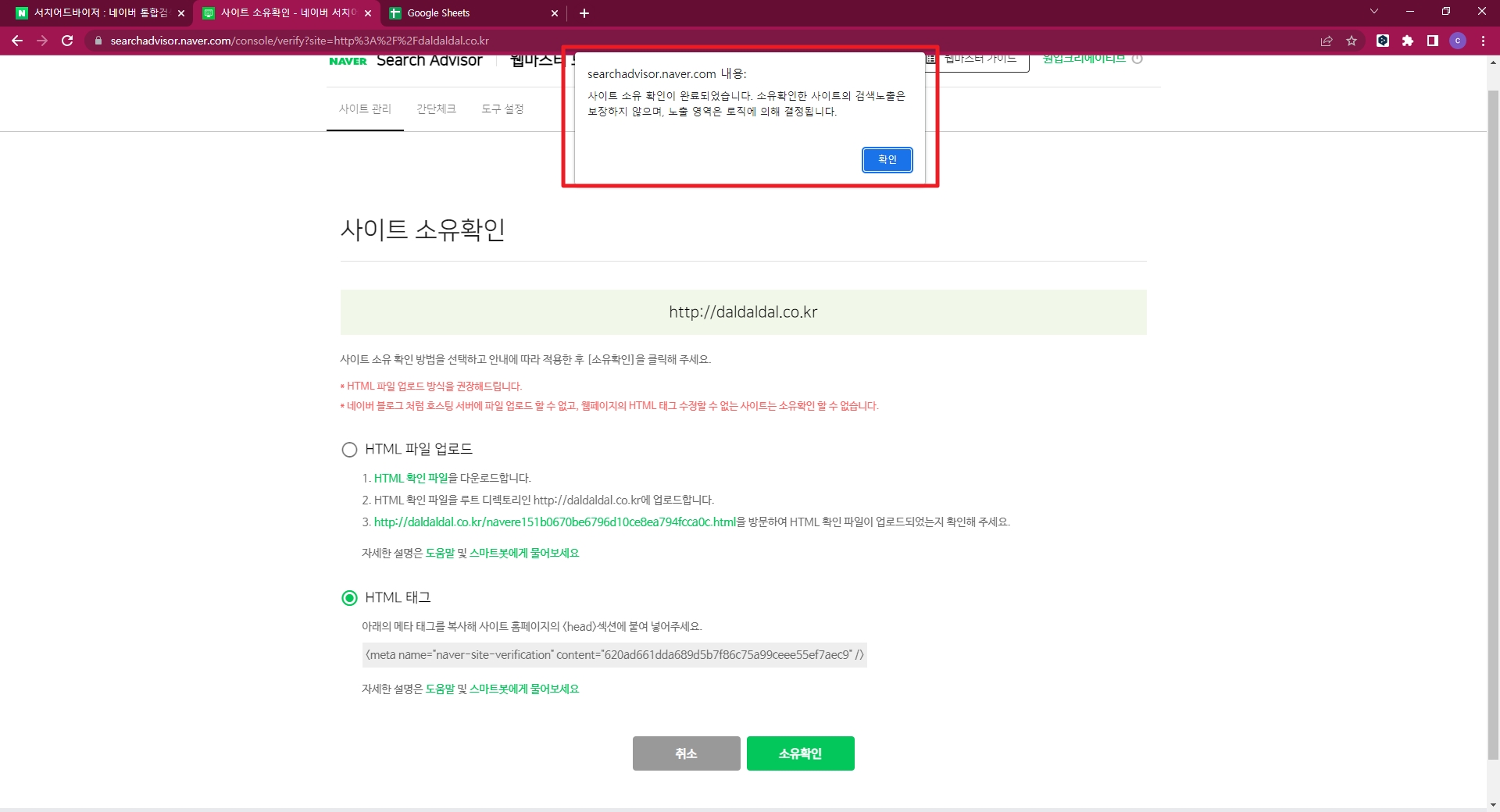Click the HTML 확인 파일 download link
Image resolution: width=1500 pixels, height=812 pixels.
[411, 479]
